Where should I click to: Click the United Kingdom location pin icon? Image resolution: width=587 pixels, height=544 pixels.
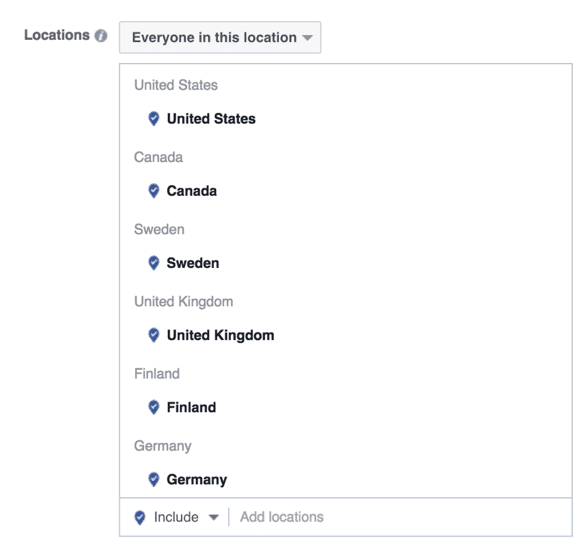pos(153,335)
